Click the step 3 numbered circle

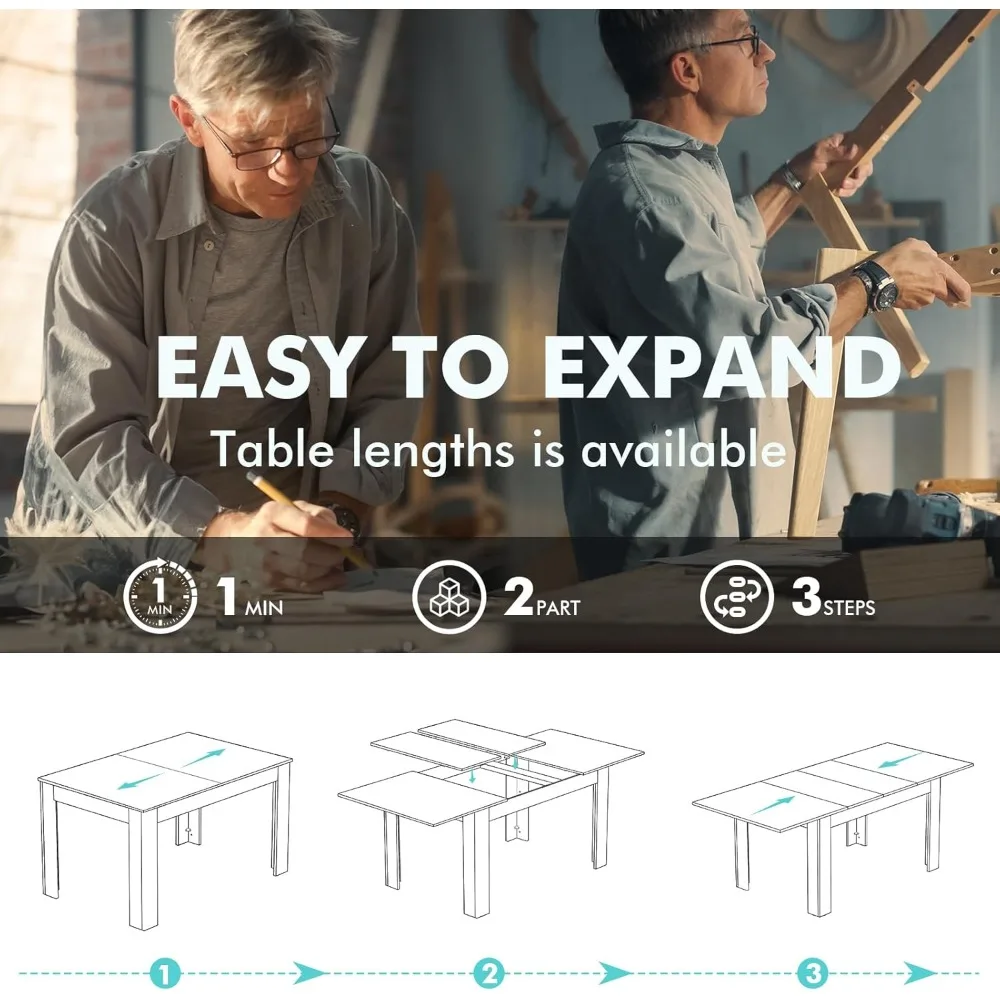(813, 974)
